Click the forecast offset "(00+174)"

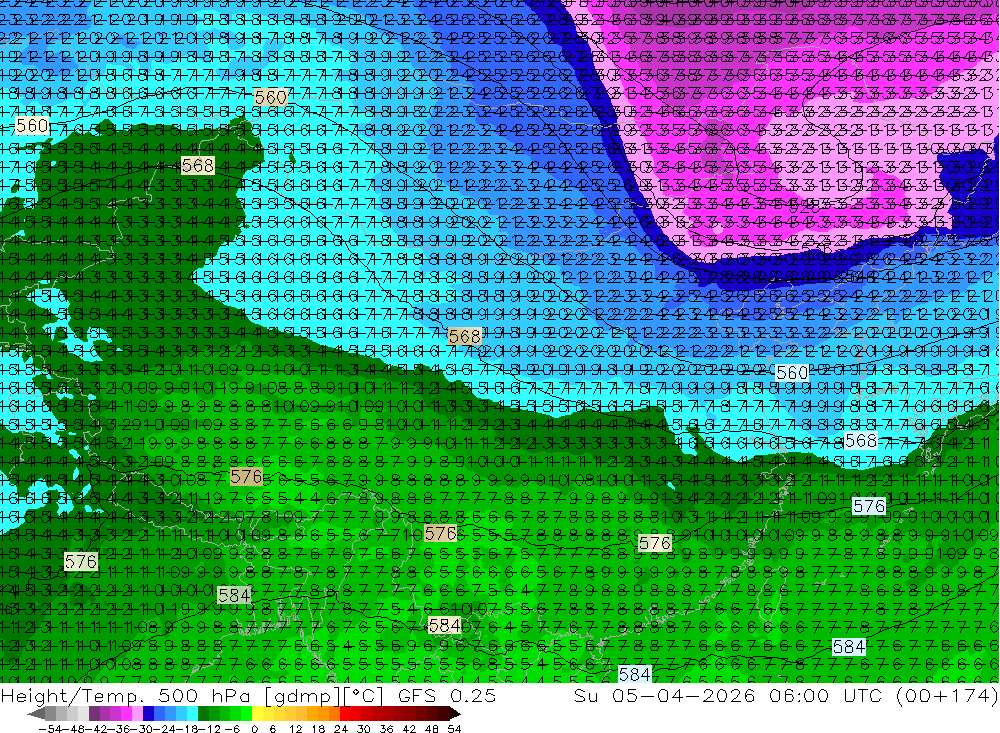(946, 696)
